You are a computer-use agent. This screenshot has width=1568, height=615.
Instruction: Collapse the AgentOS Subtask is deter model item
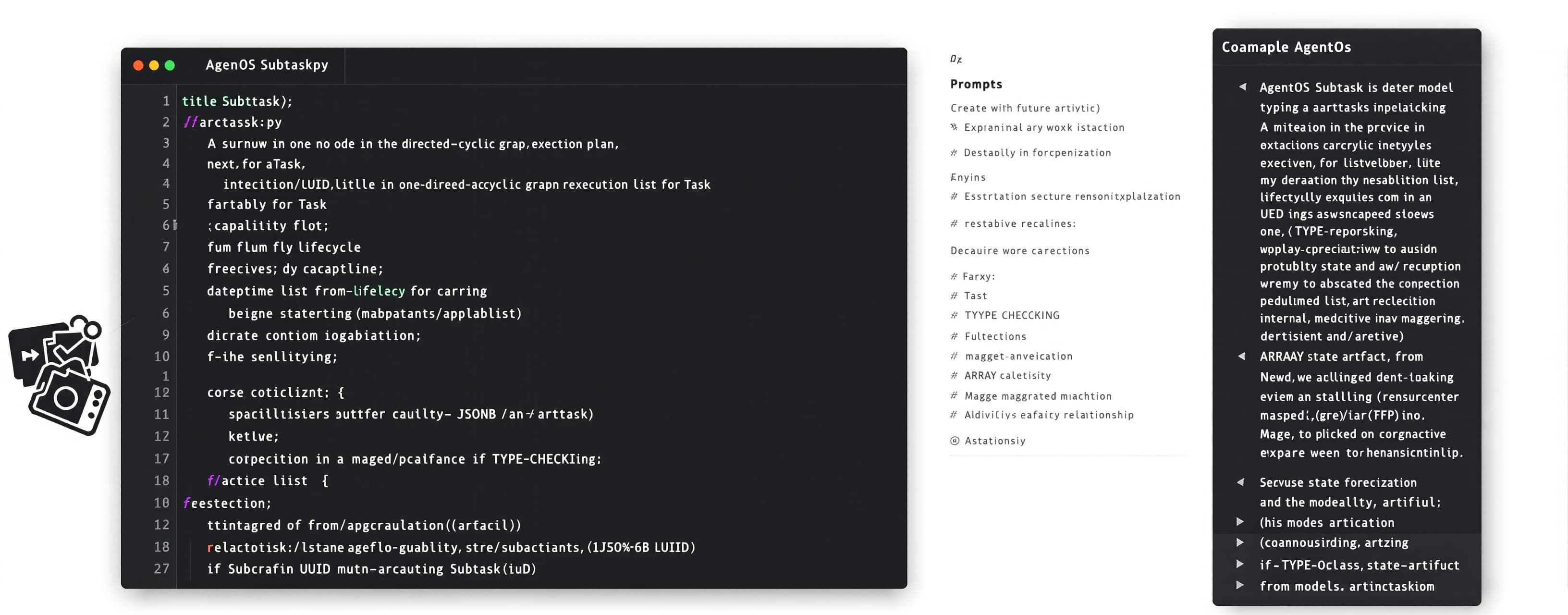[x=1242, y=87]
